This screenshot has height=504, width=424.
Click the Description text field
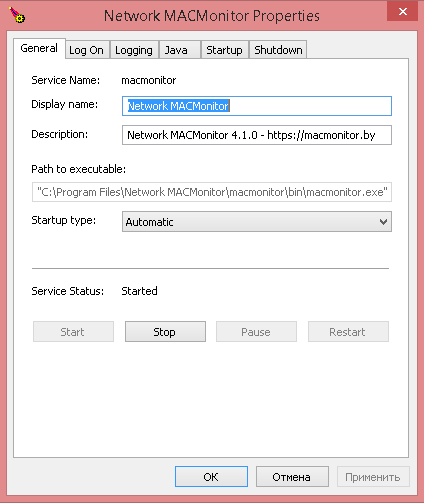(257, 135)
